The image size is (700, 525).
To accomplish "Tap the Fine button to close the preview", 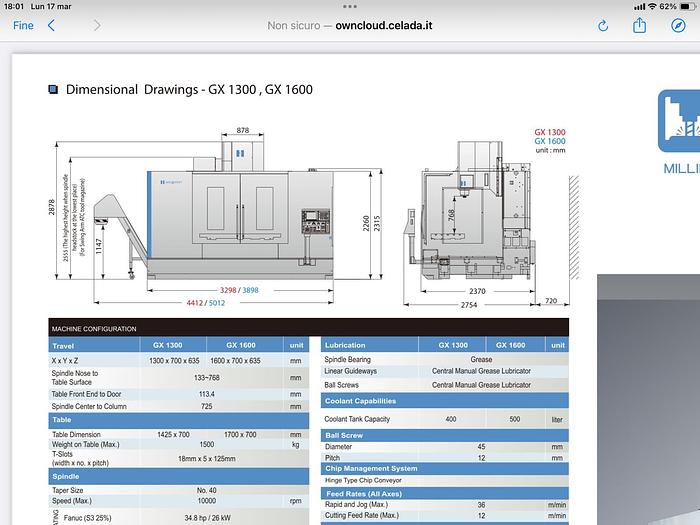I will click(x=23, y=26).
